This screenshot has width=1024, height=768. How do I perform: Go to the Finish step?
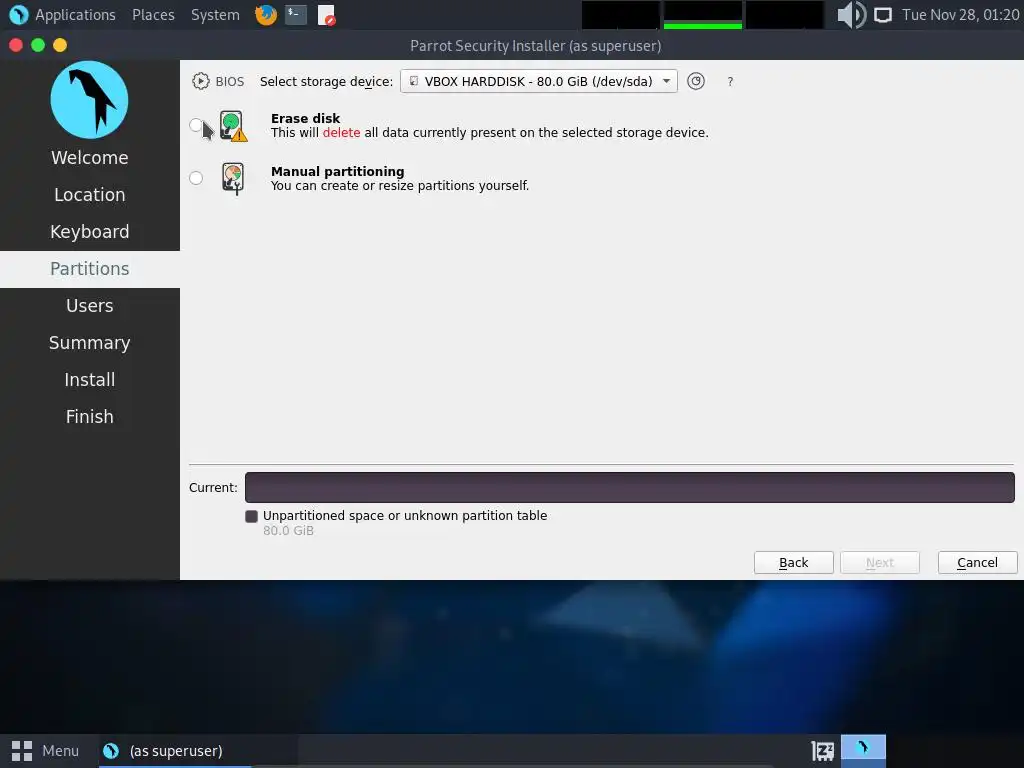tap(89, 417)
